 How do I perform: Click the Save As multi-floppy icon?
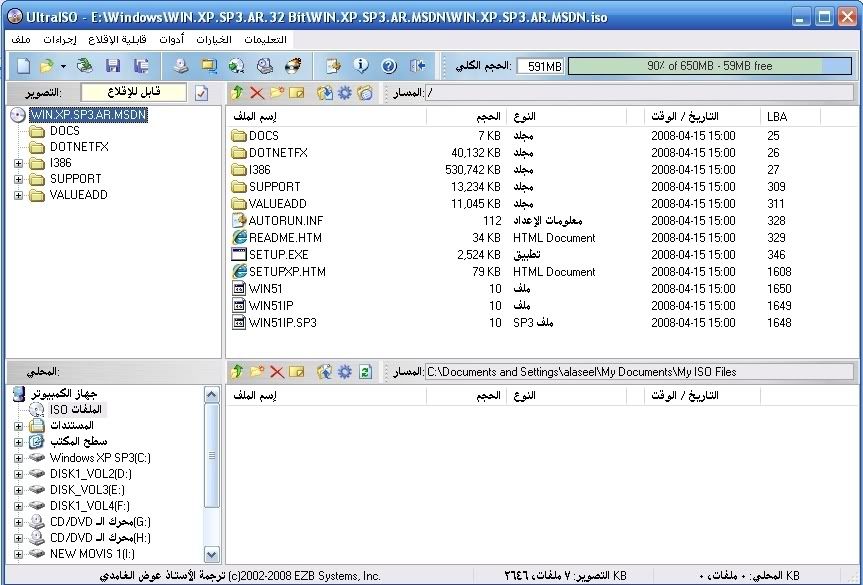tap(141, 66)
